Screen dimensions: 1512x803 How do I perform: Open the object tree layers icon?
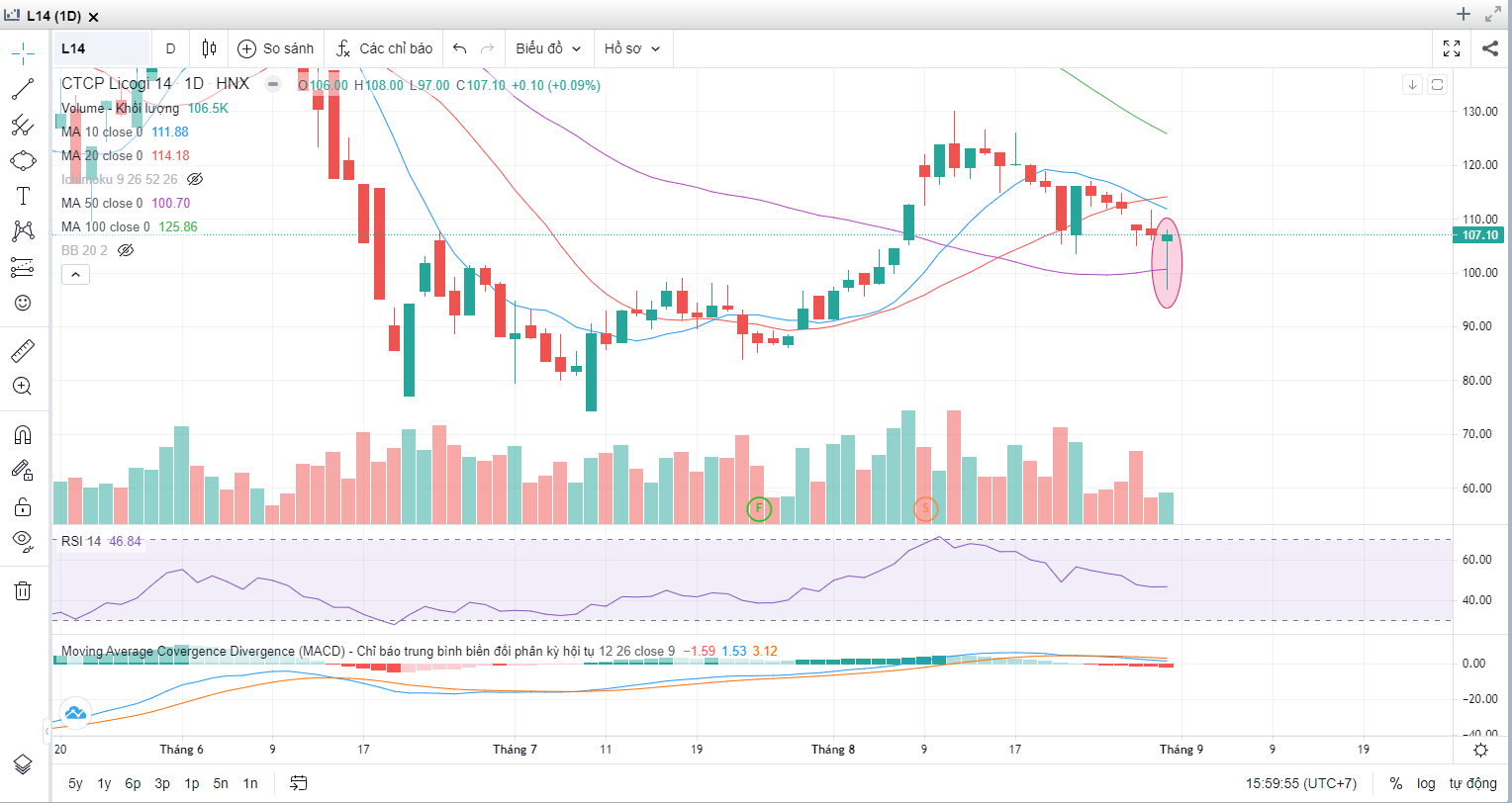[23, 763]
